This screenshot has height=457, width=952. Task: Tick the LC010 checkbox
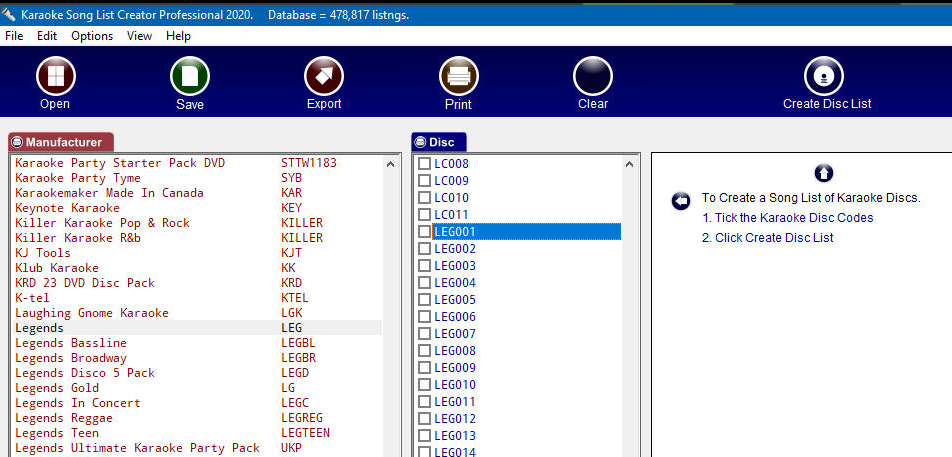tap(424, 198)
